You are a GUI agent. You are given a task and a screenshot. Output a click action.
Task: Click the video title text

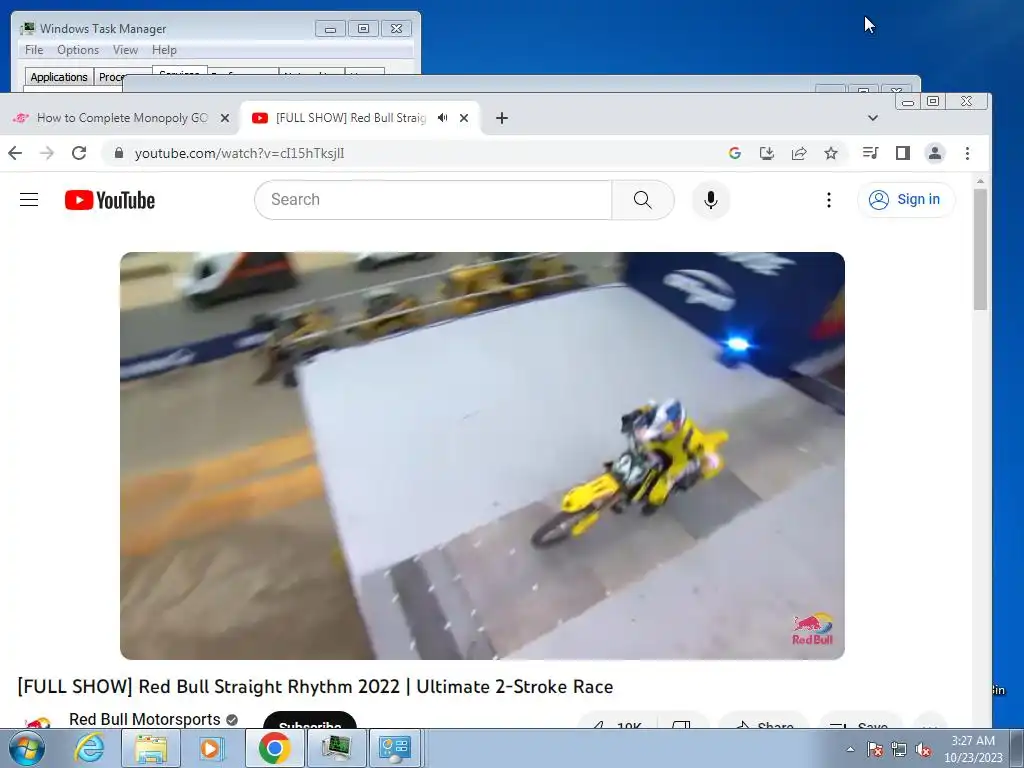[315, 687]
